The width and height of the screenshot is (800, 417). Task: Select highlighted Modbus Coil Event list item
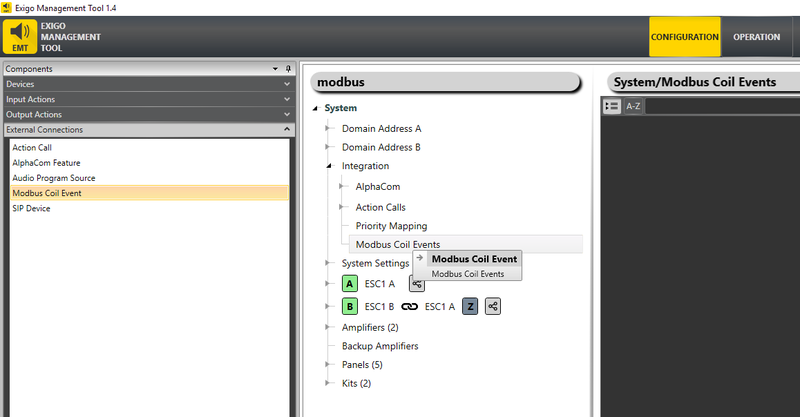point(149,193)
